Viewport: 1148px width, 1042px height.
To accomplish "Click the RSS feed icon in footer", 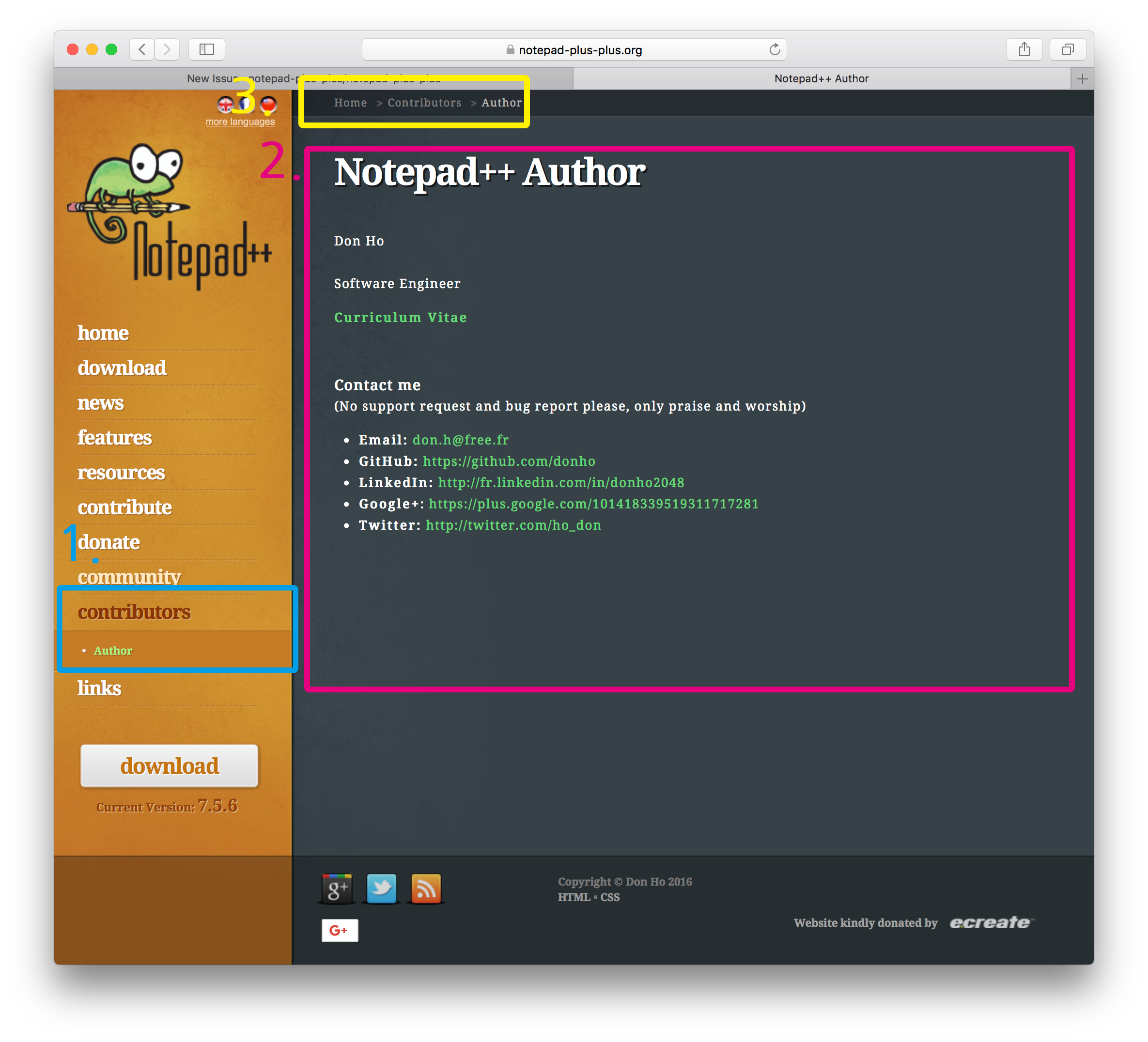I will coord(426,888).
